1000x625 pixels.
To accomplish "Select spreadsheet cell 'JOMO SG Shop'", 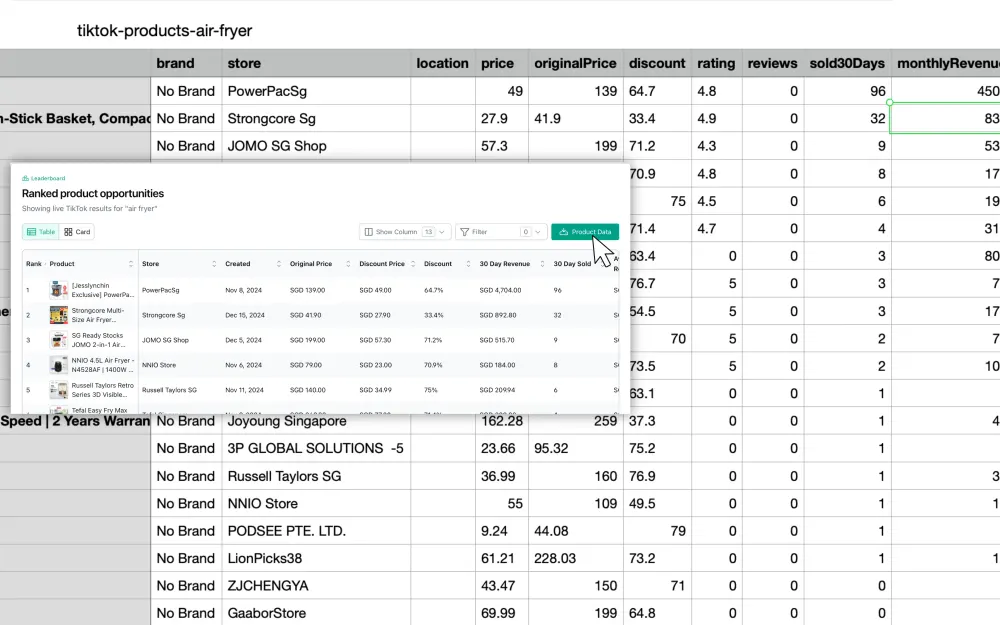I will pos(316,146).
